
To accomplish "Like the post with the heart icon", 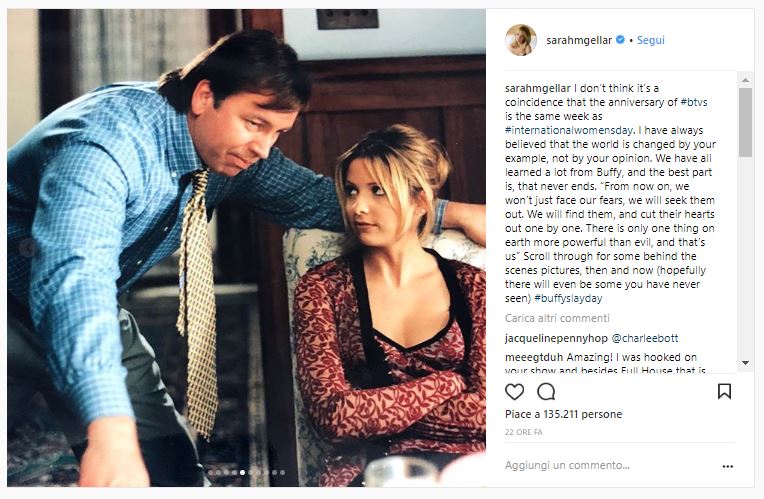I will [x=514, y=391].
